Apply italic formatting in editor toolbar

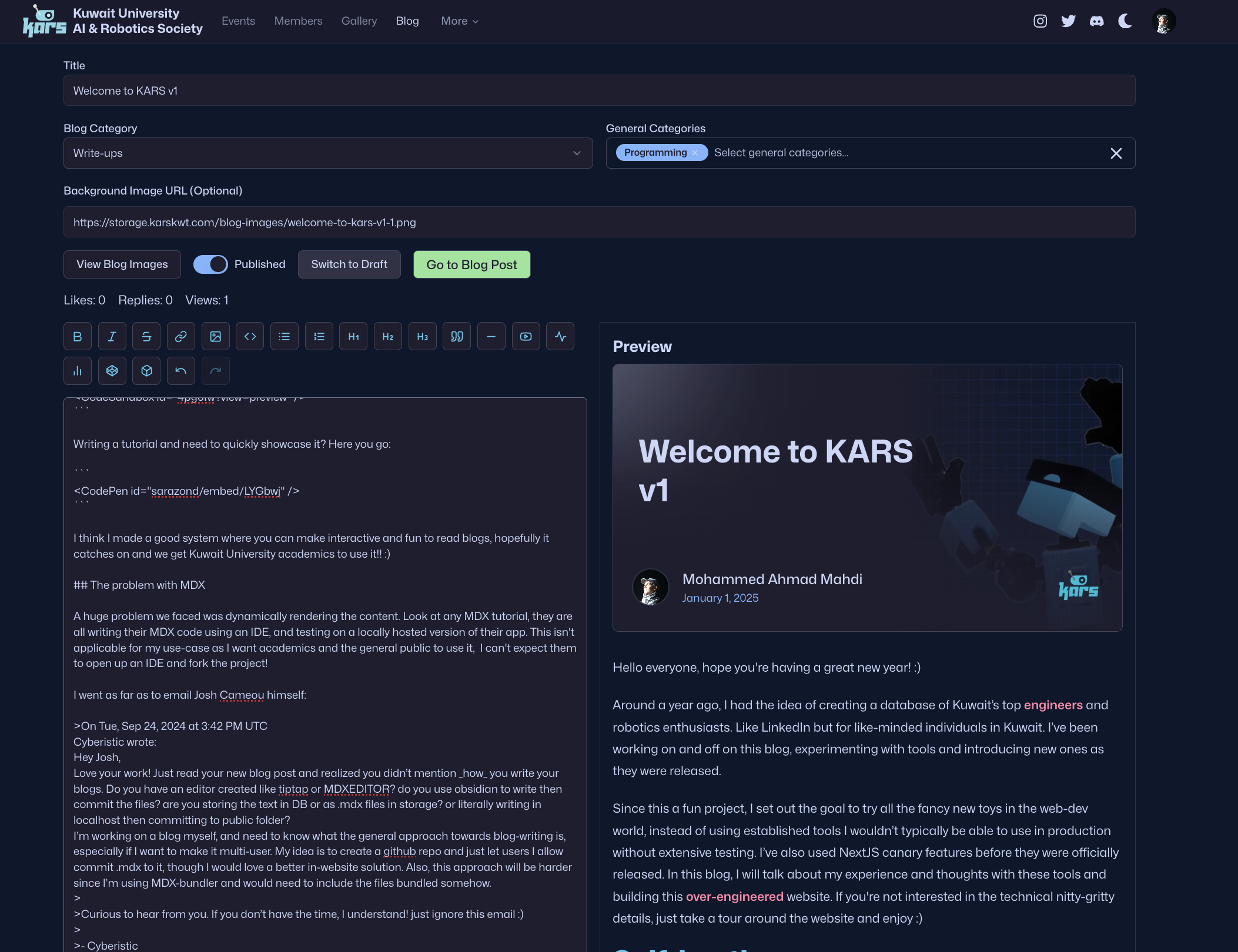coord(112,337)
